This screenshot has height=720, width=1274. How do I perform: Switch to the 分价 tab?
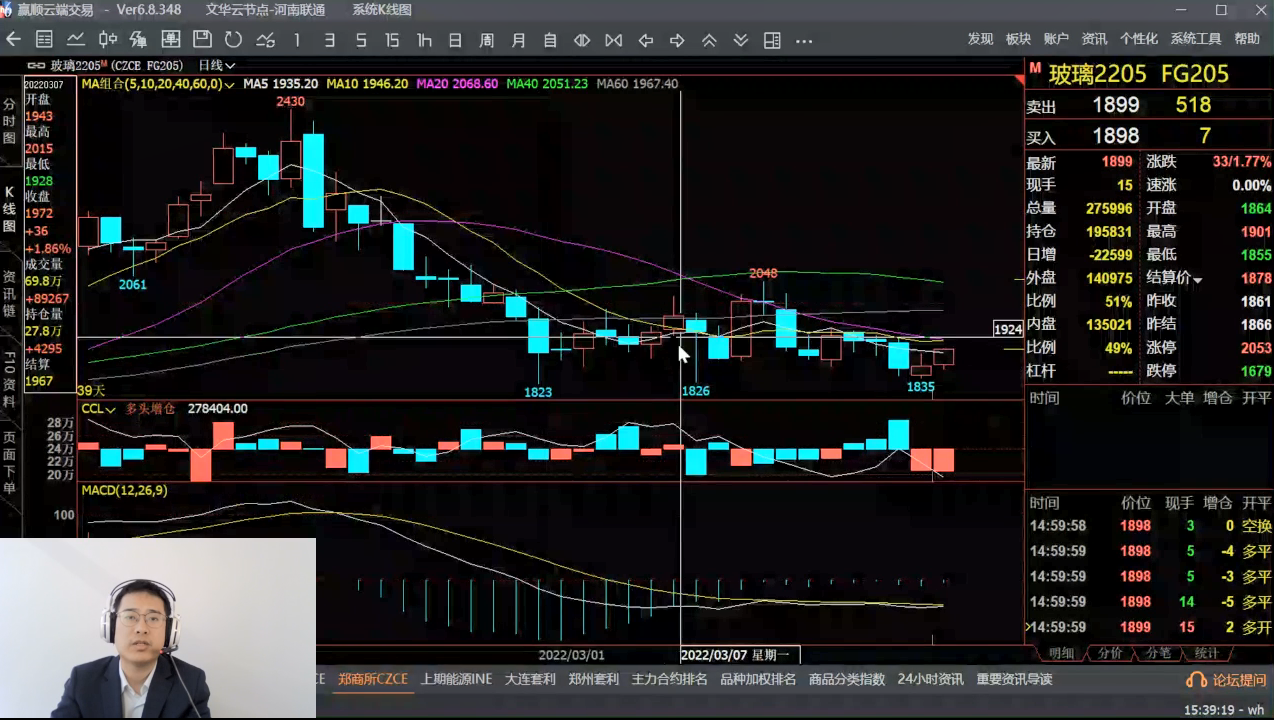(1110, 653)
